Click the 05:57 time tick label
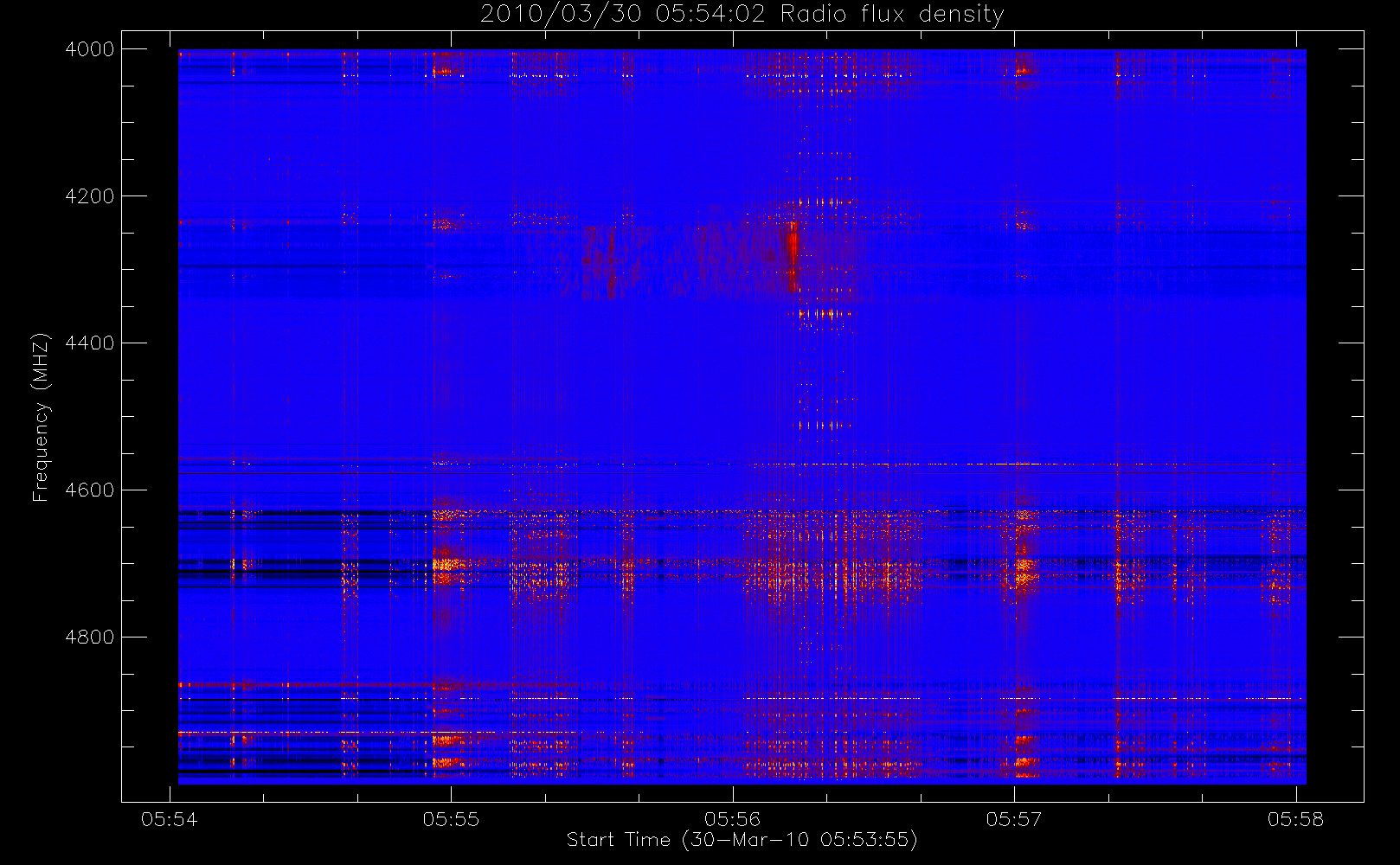This screenshot has height=865, width=1400. point(1014,819)
